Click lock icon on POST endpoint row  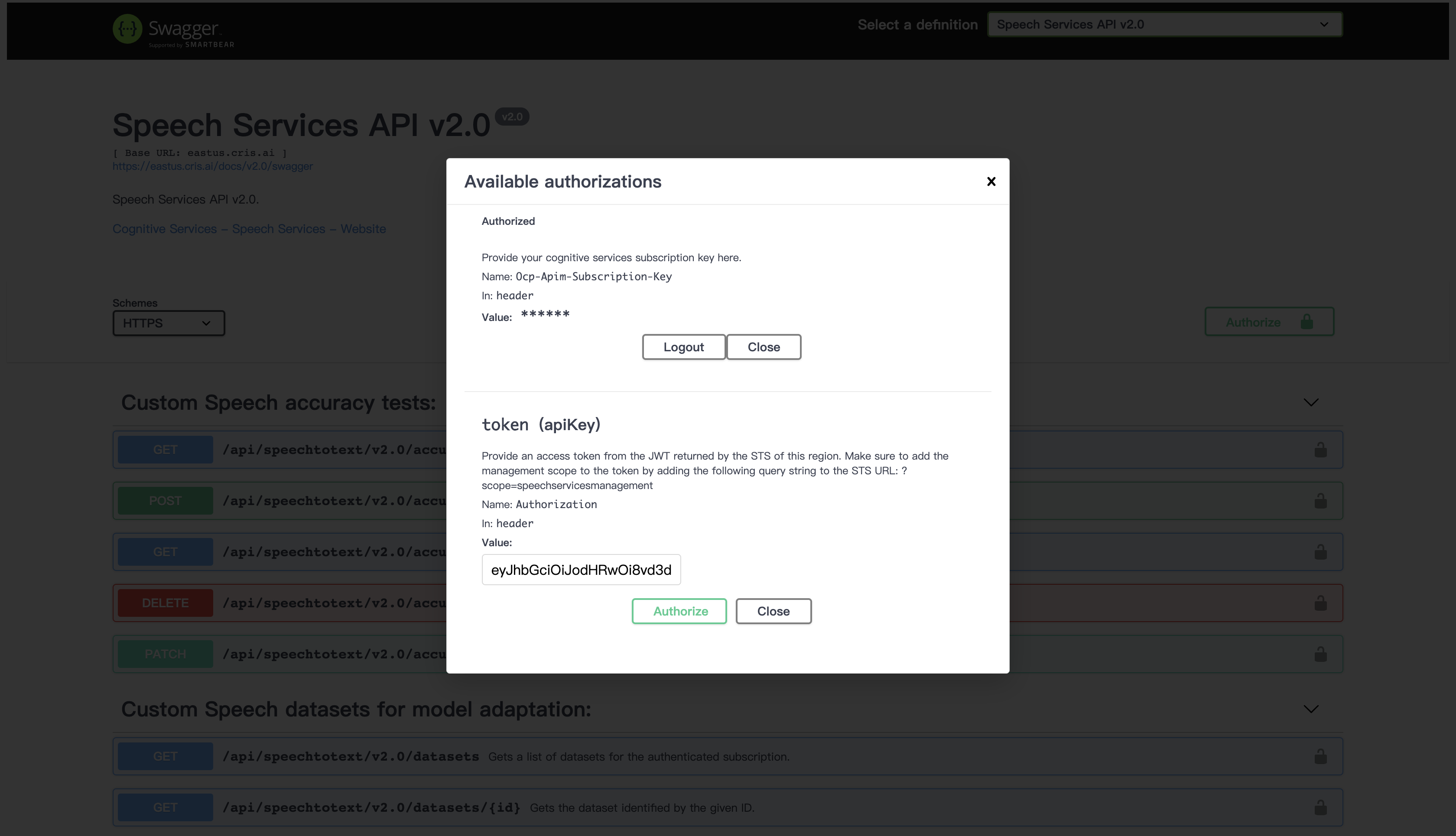pos(1320,501)
